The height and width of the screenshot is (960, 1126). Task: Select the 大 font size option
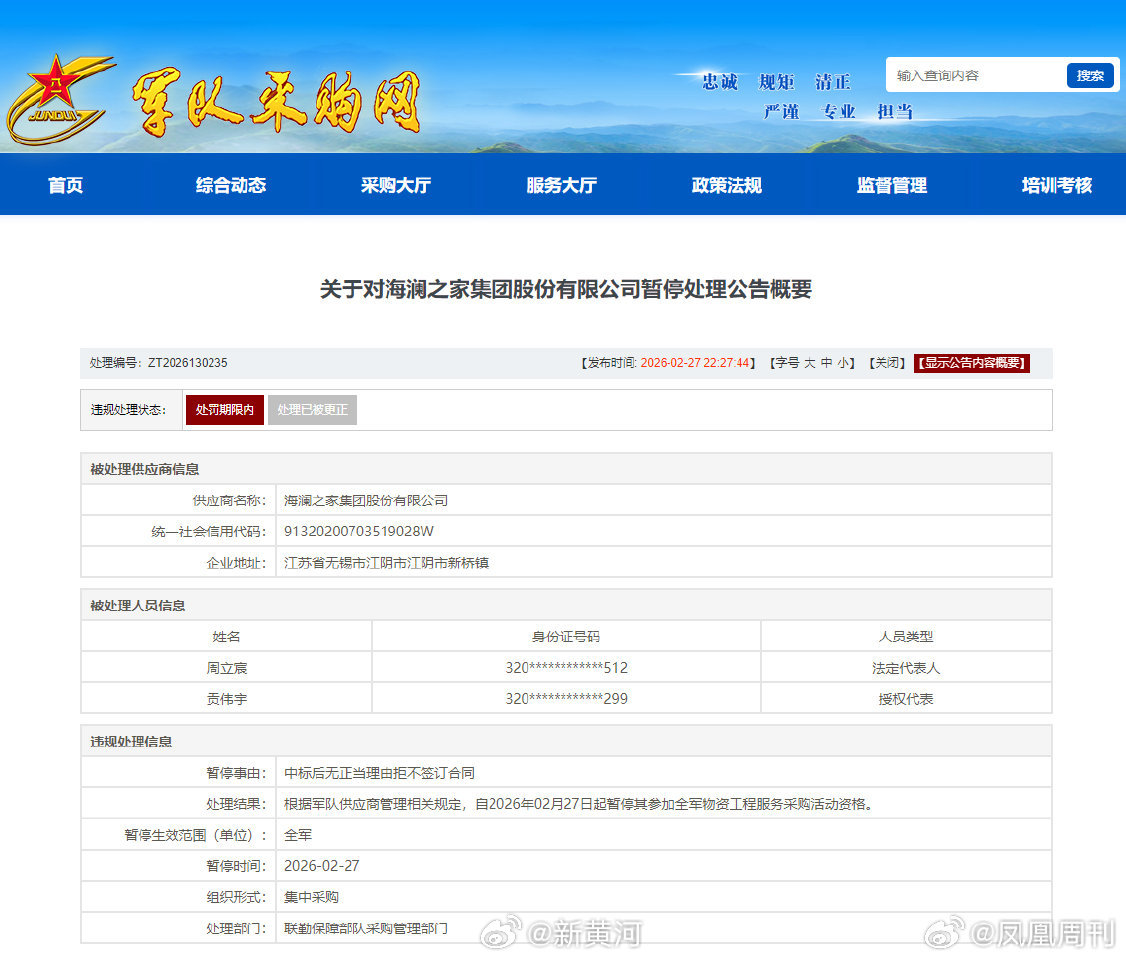(x=811, y=363)
